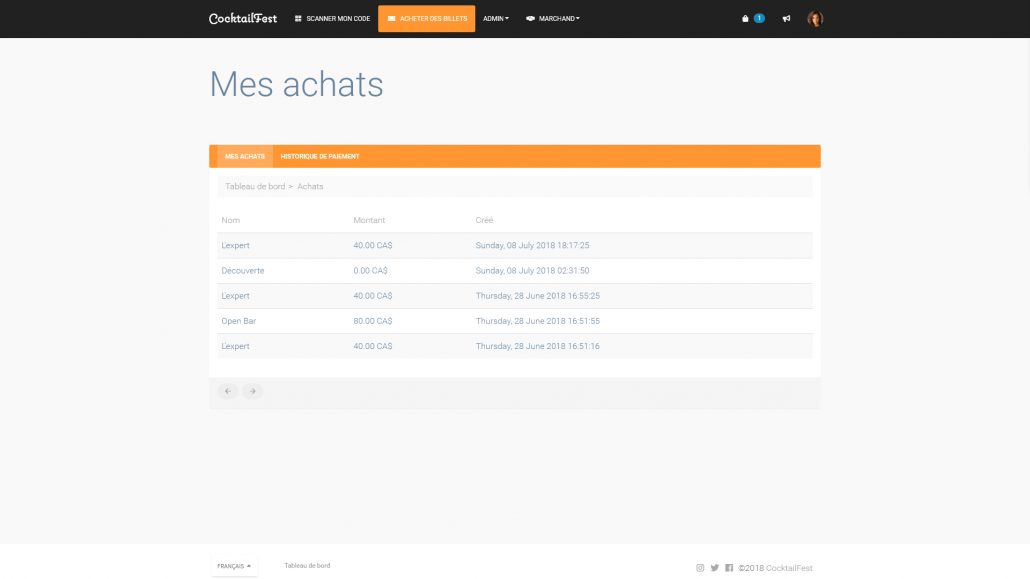Viewport: 1030px width, 579px height.
Task: Switch to Historique de paiement tab
Action: [320, 156]
